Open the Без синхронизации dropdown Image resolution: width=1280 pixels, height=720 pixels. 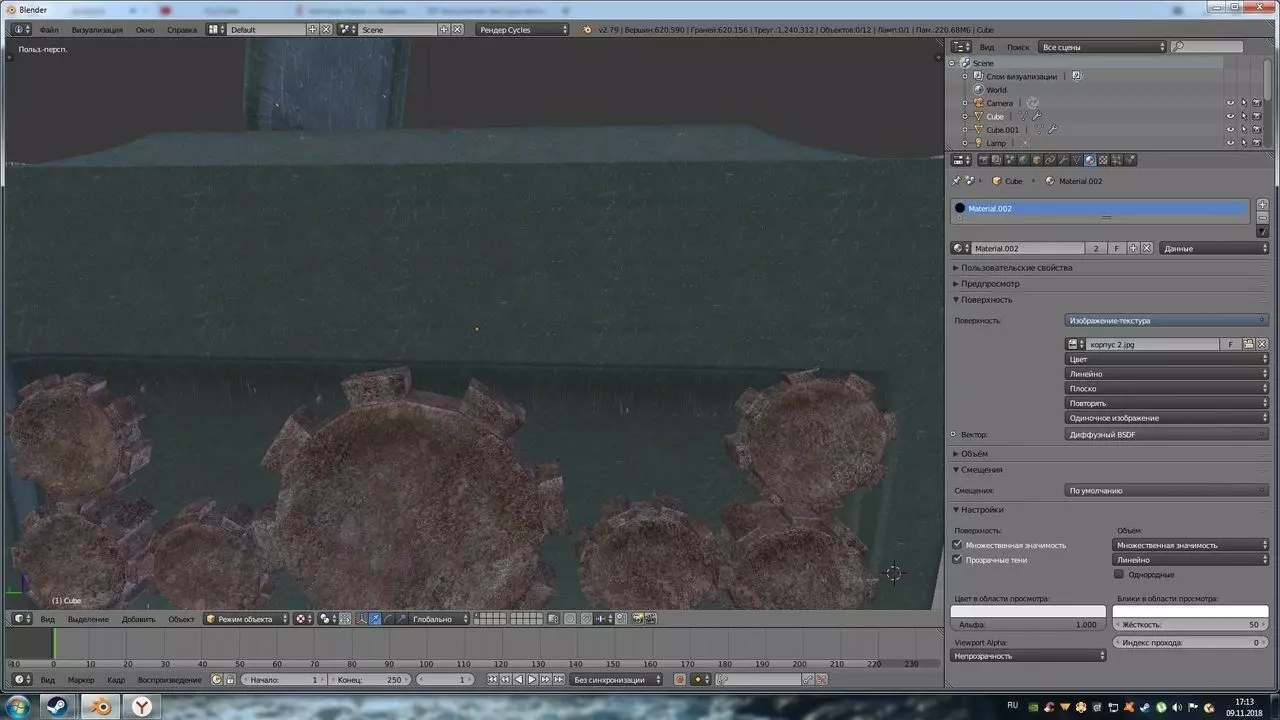616,680
